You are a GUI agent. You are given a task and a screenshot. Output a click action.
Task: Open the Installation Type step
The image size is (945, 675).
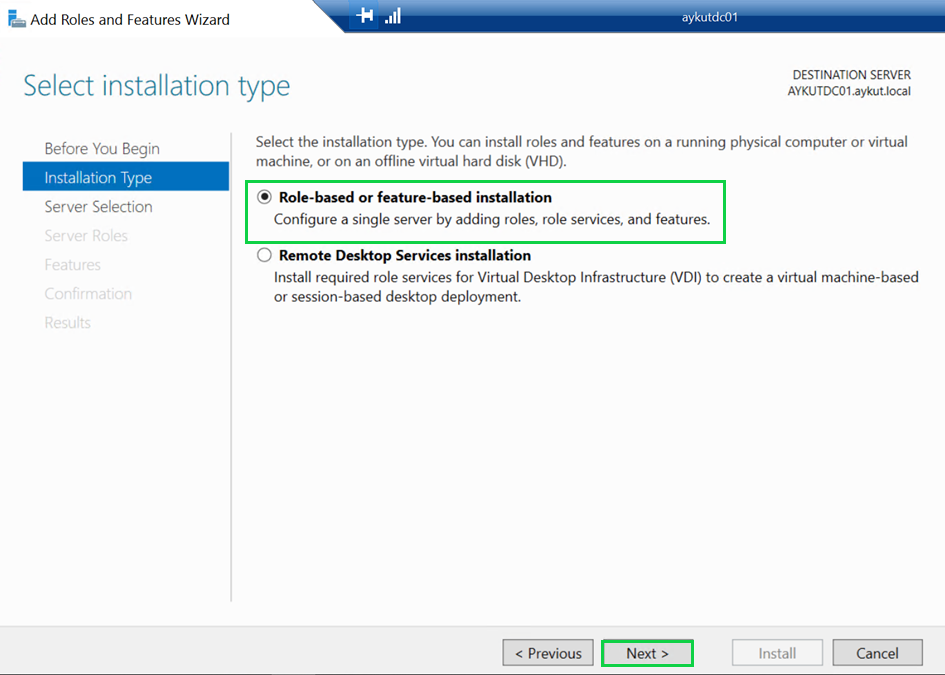(98, 178)
